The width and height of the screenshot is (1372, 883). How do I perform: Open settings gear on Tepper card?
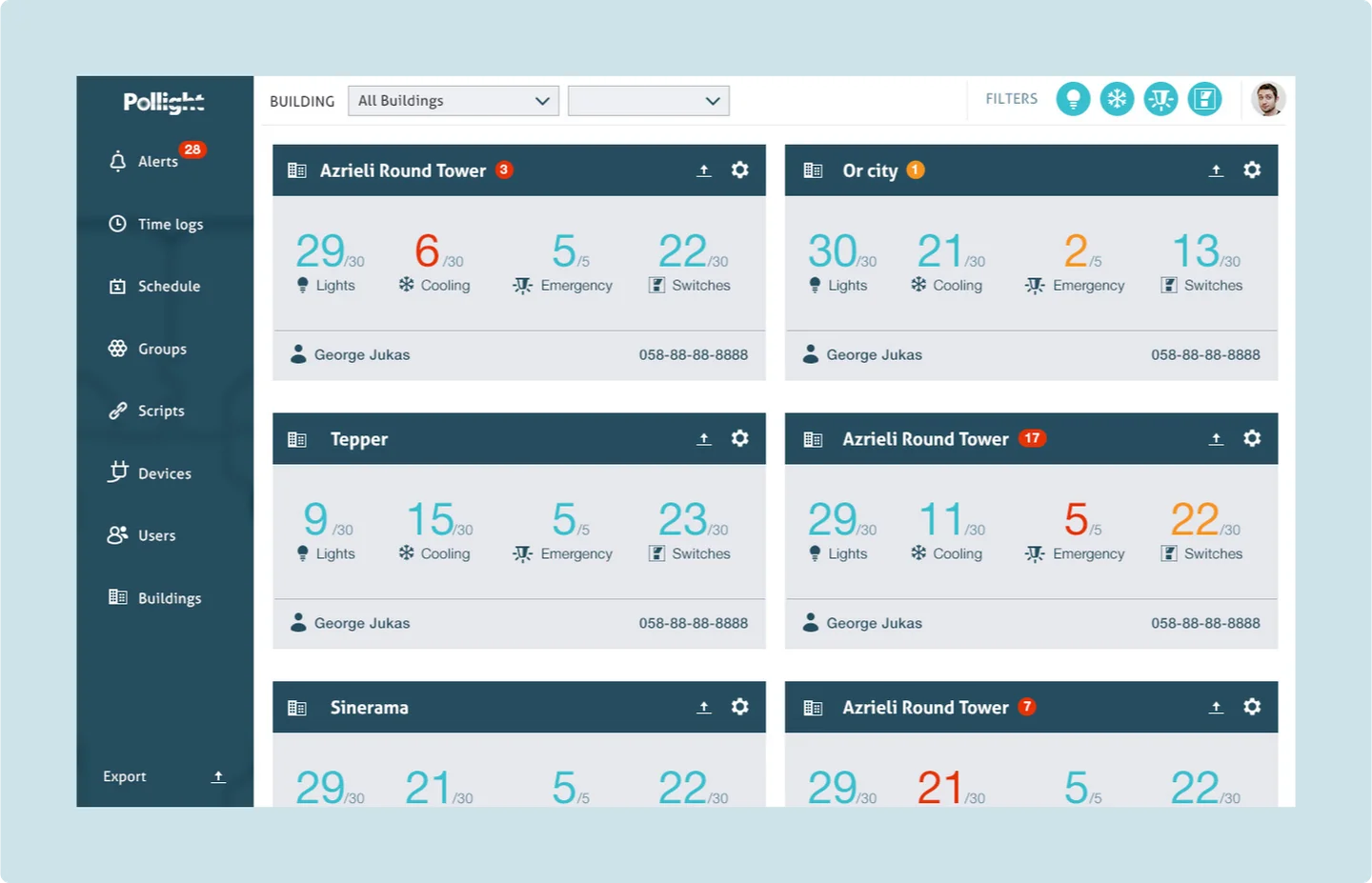[x=739, y=438]
